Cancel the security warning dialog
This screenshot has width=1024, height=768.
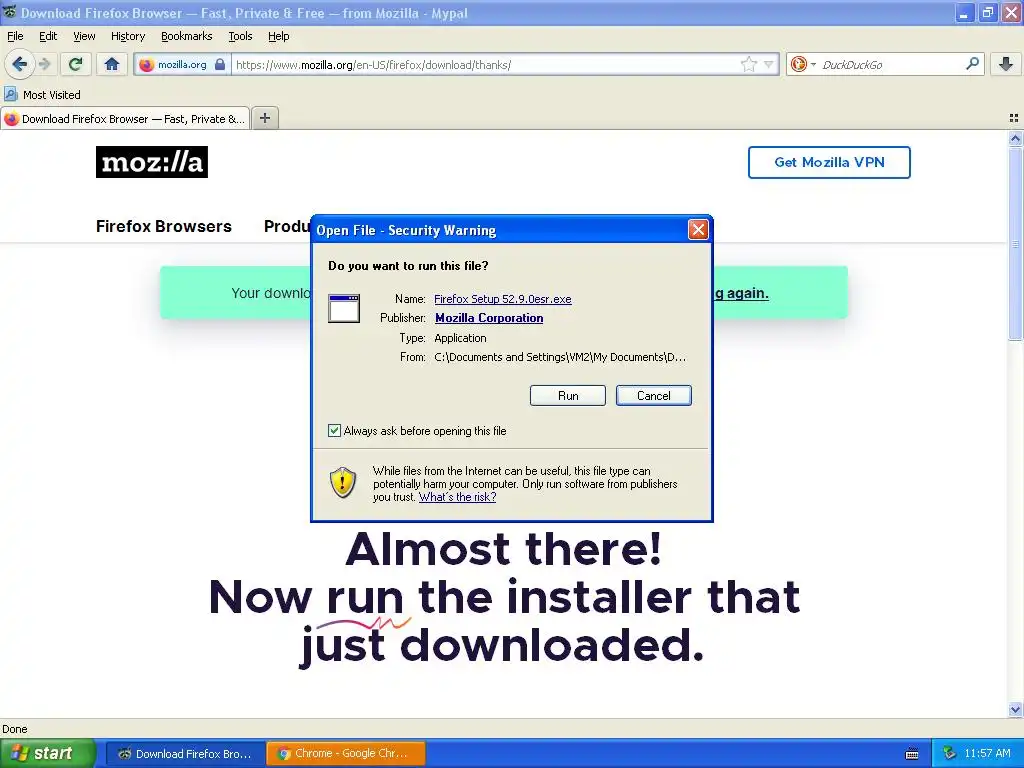coord(654,396)
